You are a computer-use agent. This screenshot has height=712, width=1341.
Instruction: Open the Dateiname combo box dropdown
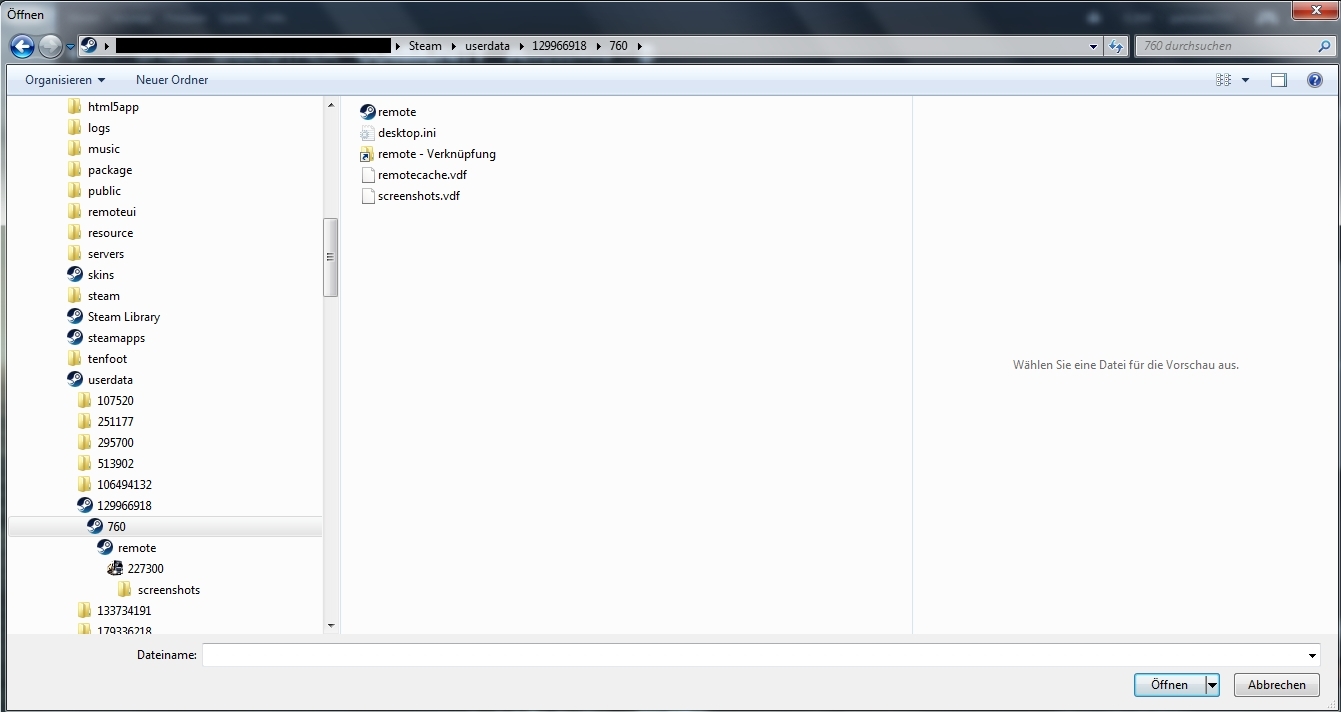(1312, 655)
